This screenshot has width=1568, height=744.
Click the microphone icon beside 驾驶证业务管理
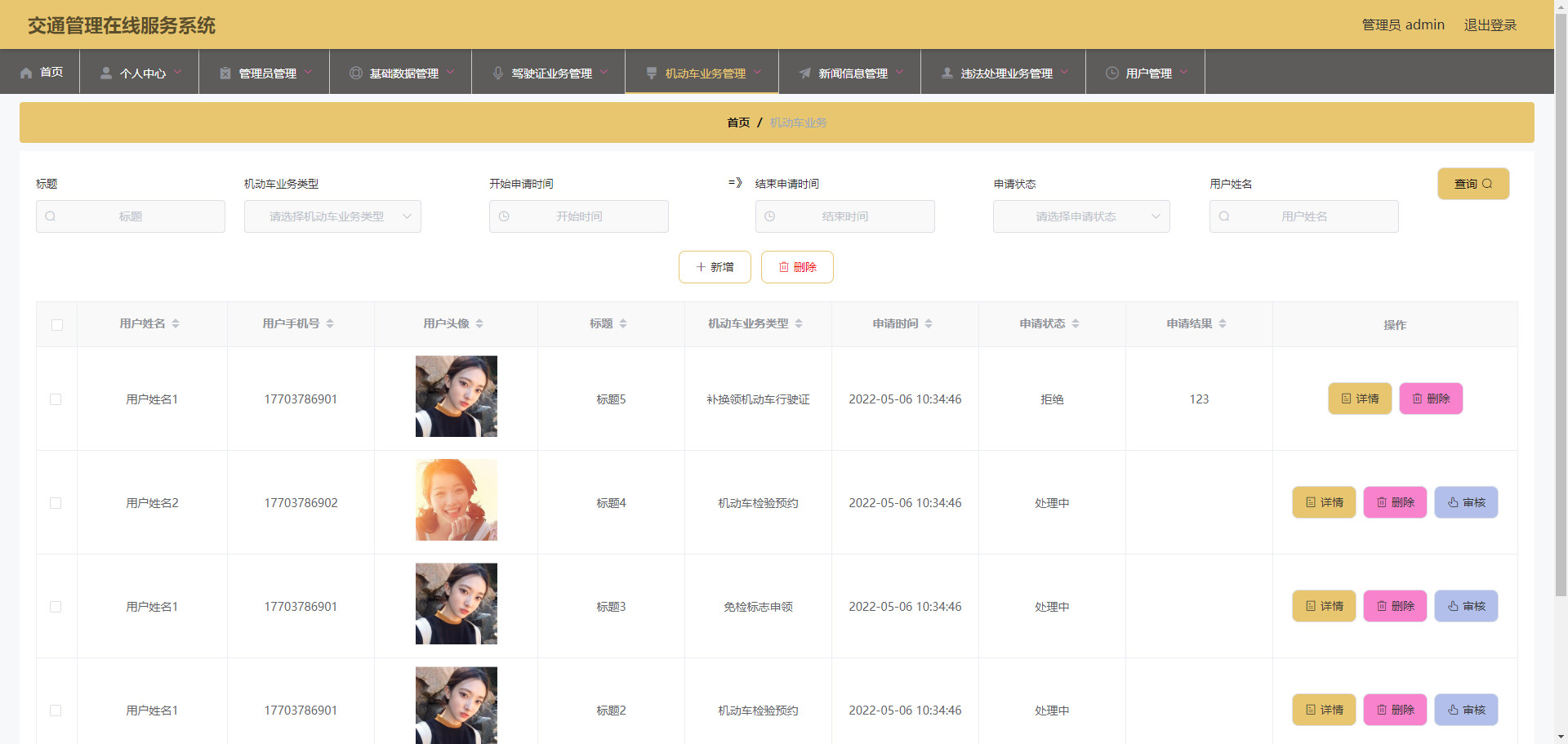click(498, 73)
